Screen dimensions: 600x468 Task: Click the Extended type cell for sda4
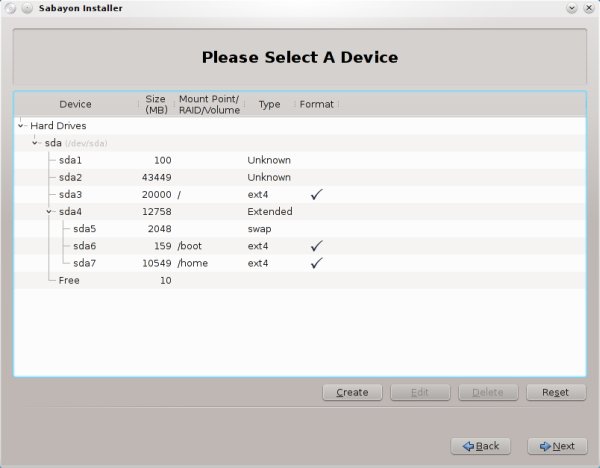point(270,211)
